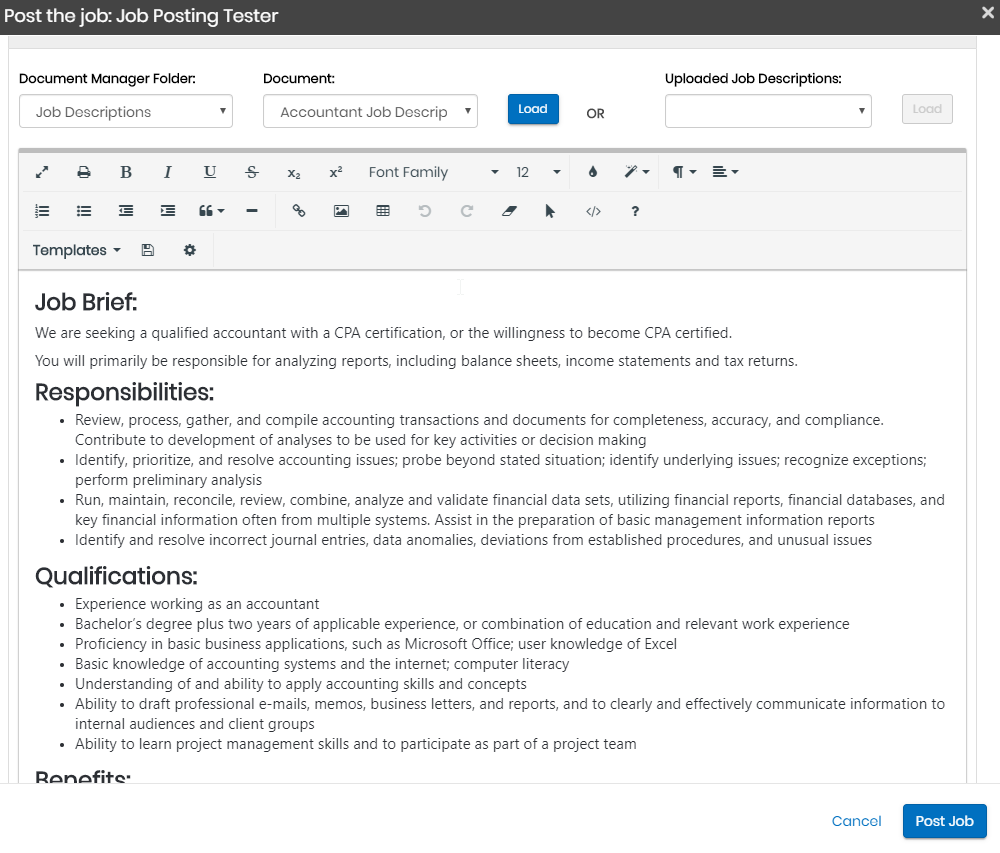Image resolution: width=1000 pixels, height=853 pixels.
Task: Click the Cancel link
Action: click(x=856, y=821)
